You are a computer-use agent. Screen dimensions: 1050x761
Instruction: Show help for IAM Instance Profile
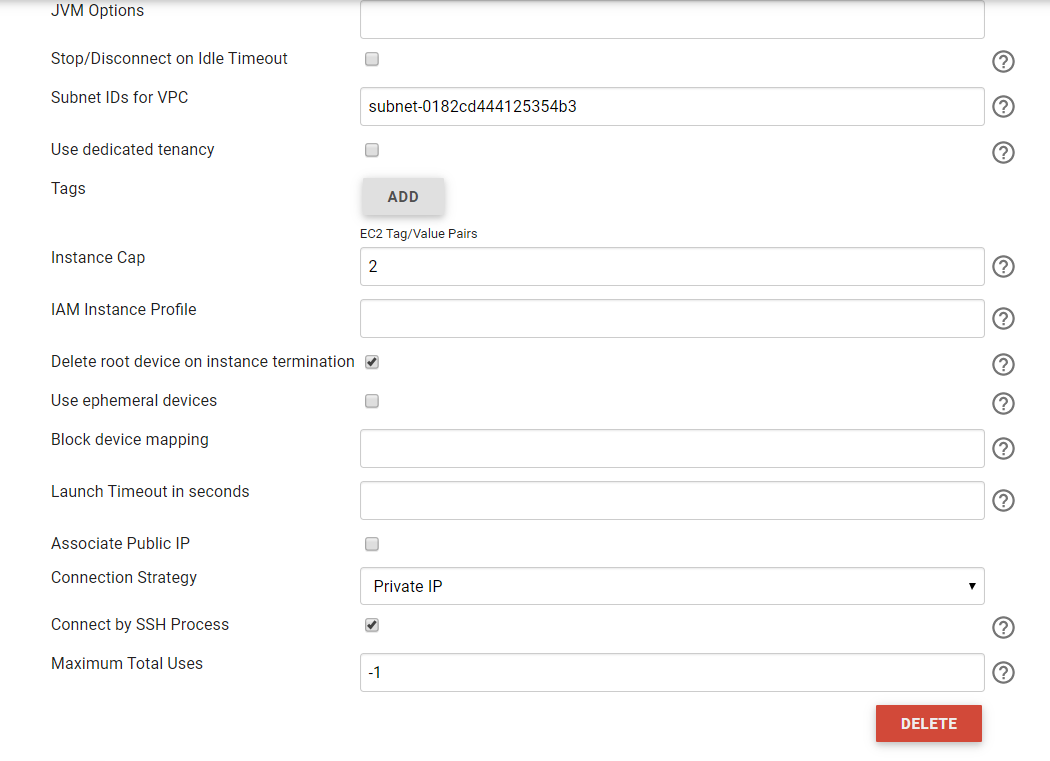coord(1003,319)
